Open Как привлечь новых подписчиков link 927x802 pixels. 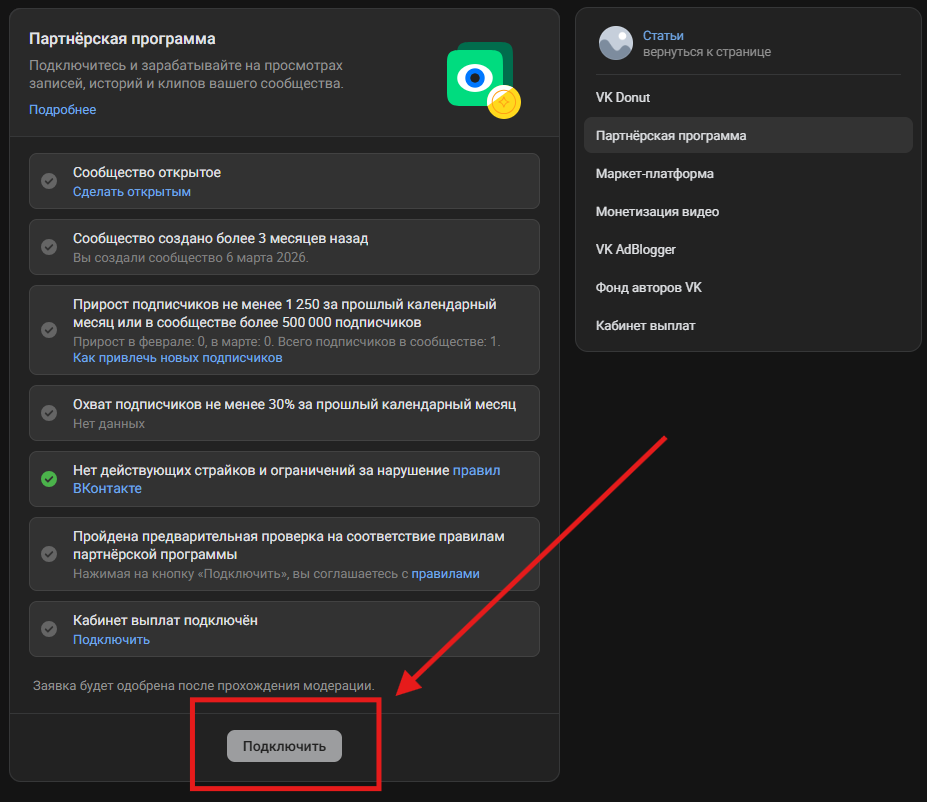click(x=177, y=358)
